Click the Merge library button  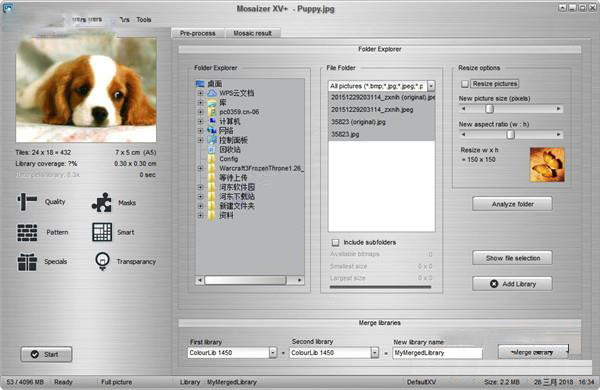(533, 352)
